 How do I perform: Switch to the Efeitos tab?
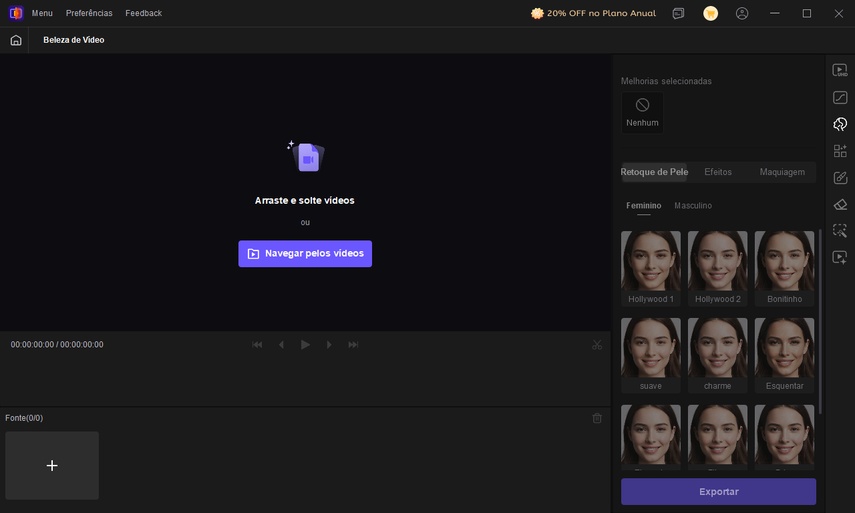[x=718, y=172]
